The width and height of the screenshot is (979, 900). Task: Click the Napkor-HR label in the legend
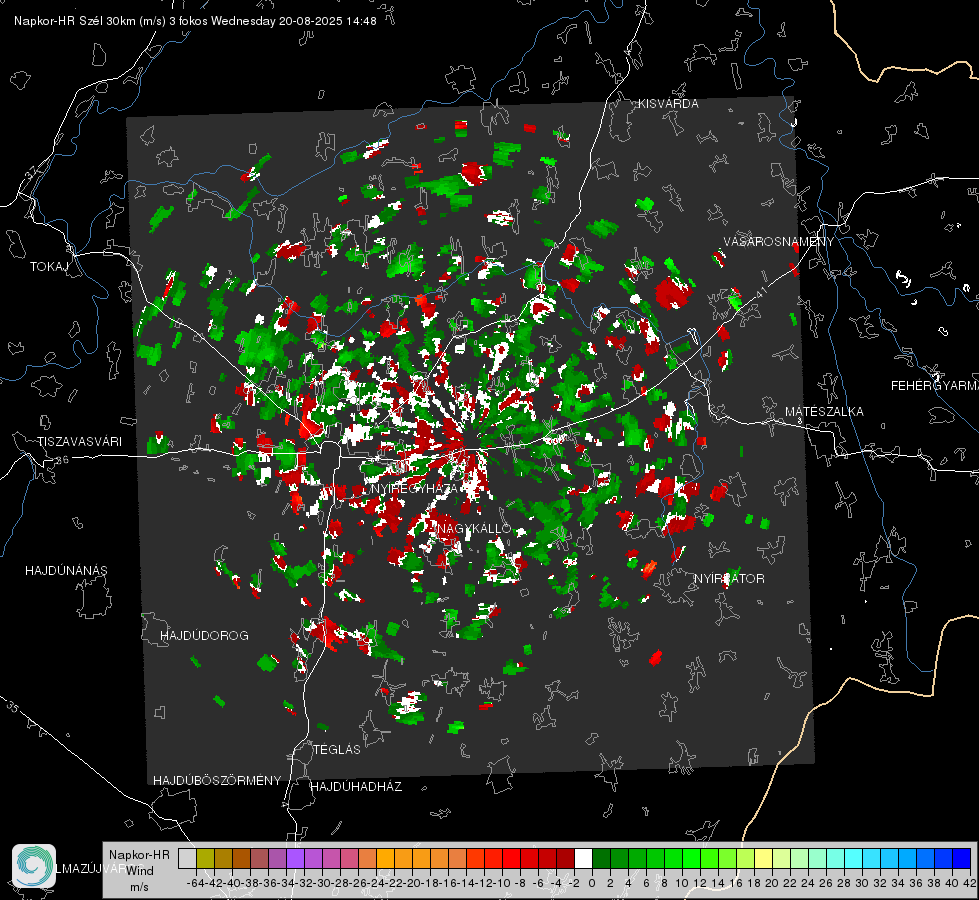click(x=139, y=855)
